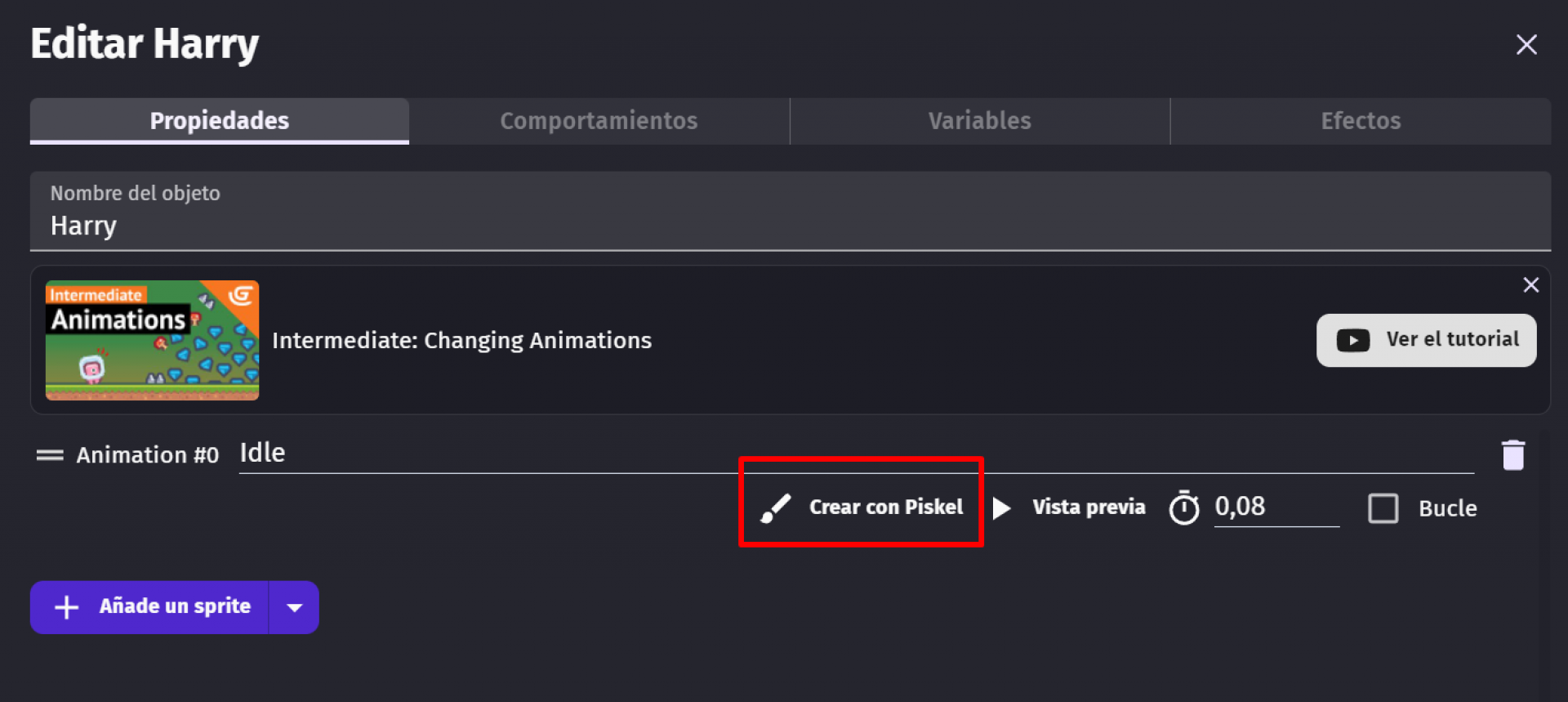Switch to the Comportamientos tab
Viewport: 1568px width, 702px height.
tap(599, 121)
